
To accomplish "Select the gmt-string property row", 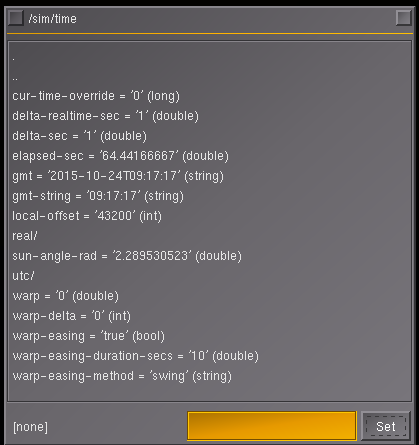I will tap(98, 196).
